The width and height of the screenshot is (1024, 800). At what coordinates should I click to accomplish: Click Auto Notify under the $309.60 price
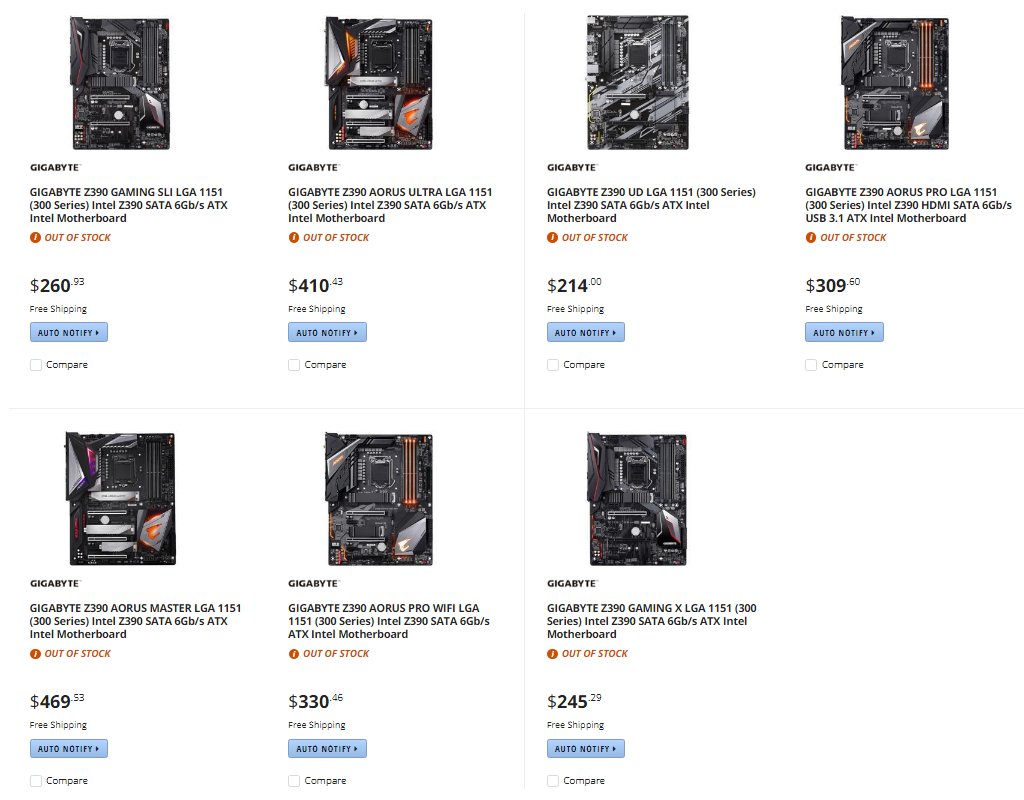(844, 332)
